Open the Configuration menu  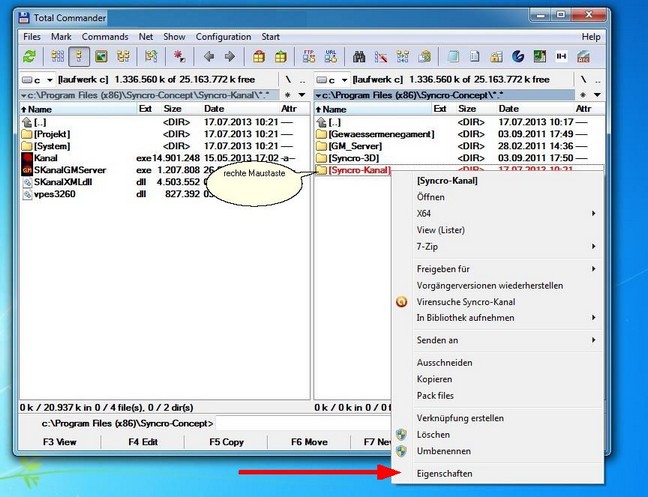point(223,37)
